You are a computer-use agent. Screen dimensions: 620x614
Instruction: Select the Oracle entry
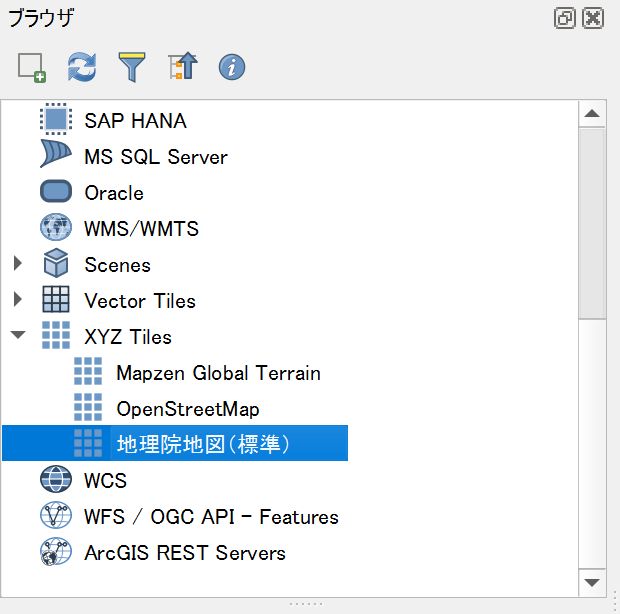coord(114,193)
